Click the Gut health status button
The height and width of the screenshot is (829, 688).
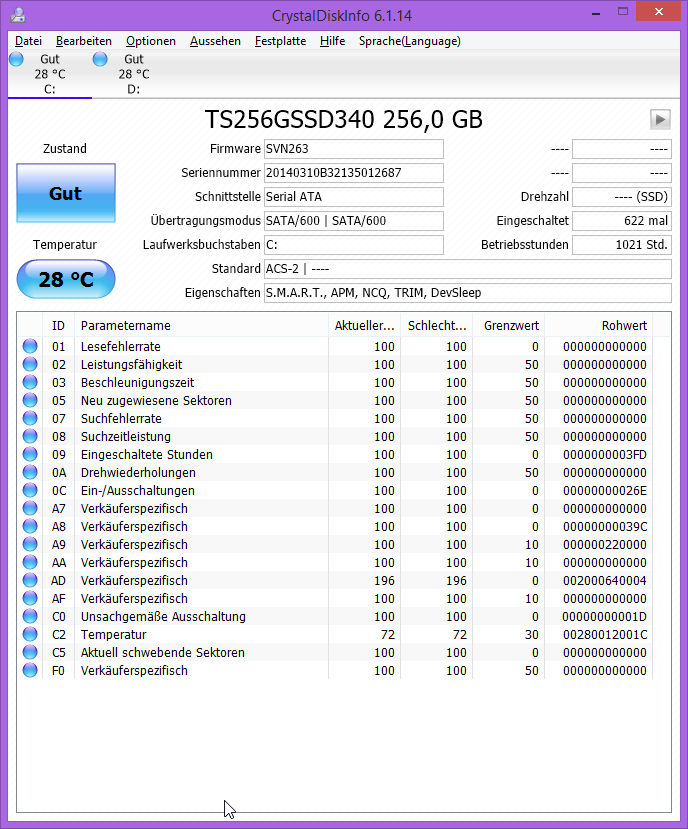66,193
